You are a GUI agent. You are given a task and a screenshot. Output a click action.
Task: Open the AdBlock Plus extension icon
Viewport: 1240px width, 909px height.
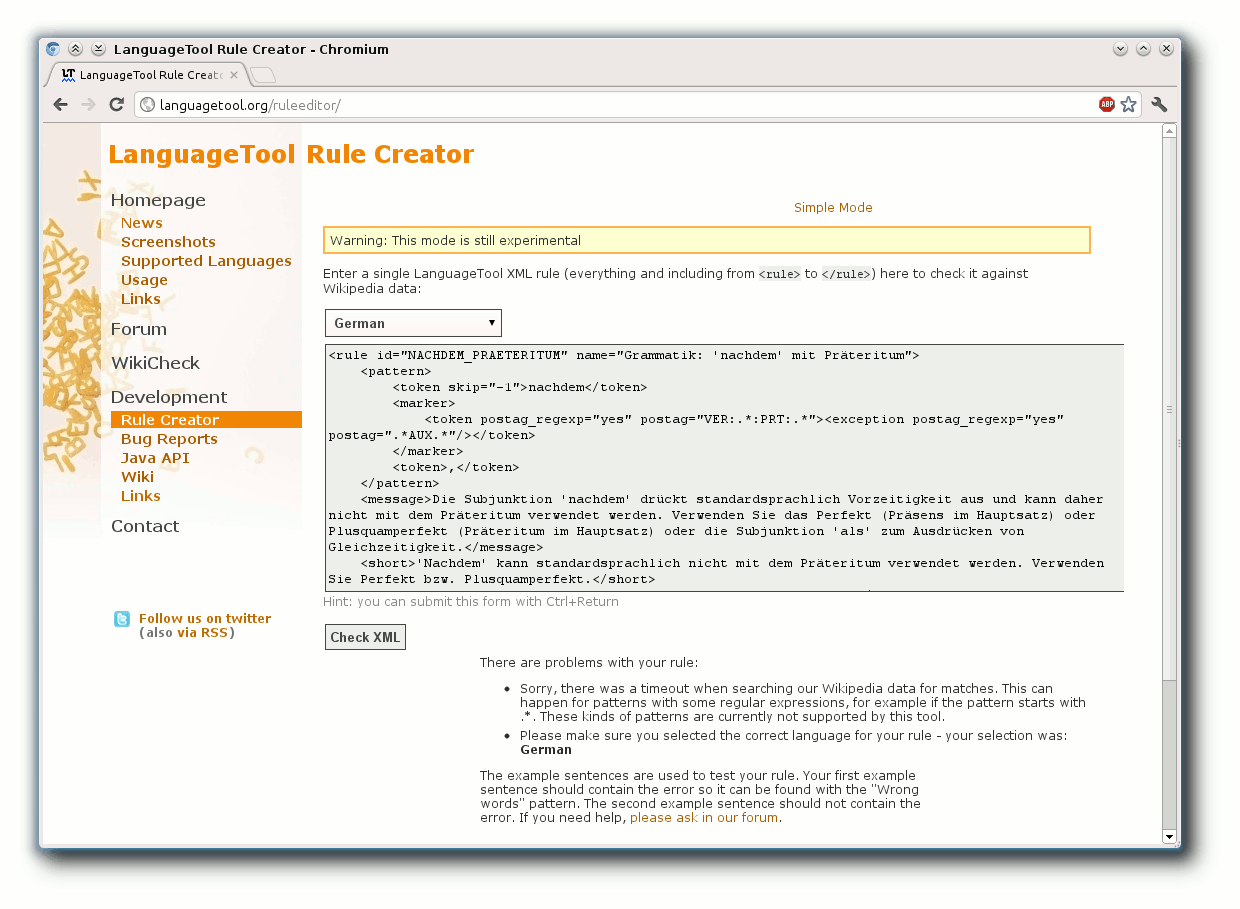click(x=1107, y=104)
